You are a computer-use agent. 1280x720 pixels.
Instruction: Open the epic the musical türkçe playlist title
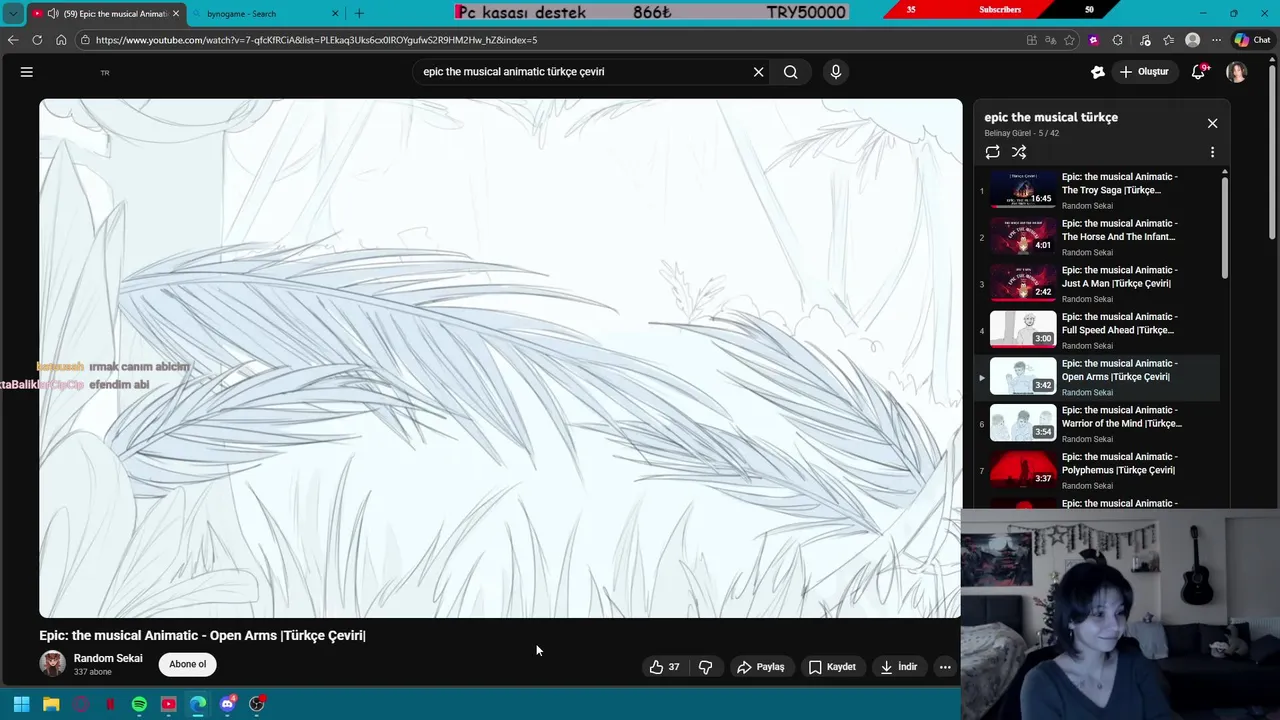pos(1051,117)
